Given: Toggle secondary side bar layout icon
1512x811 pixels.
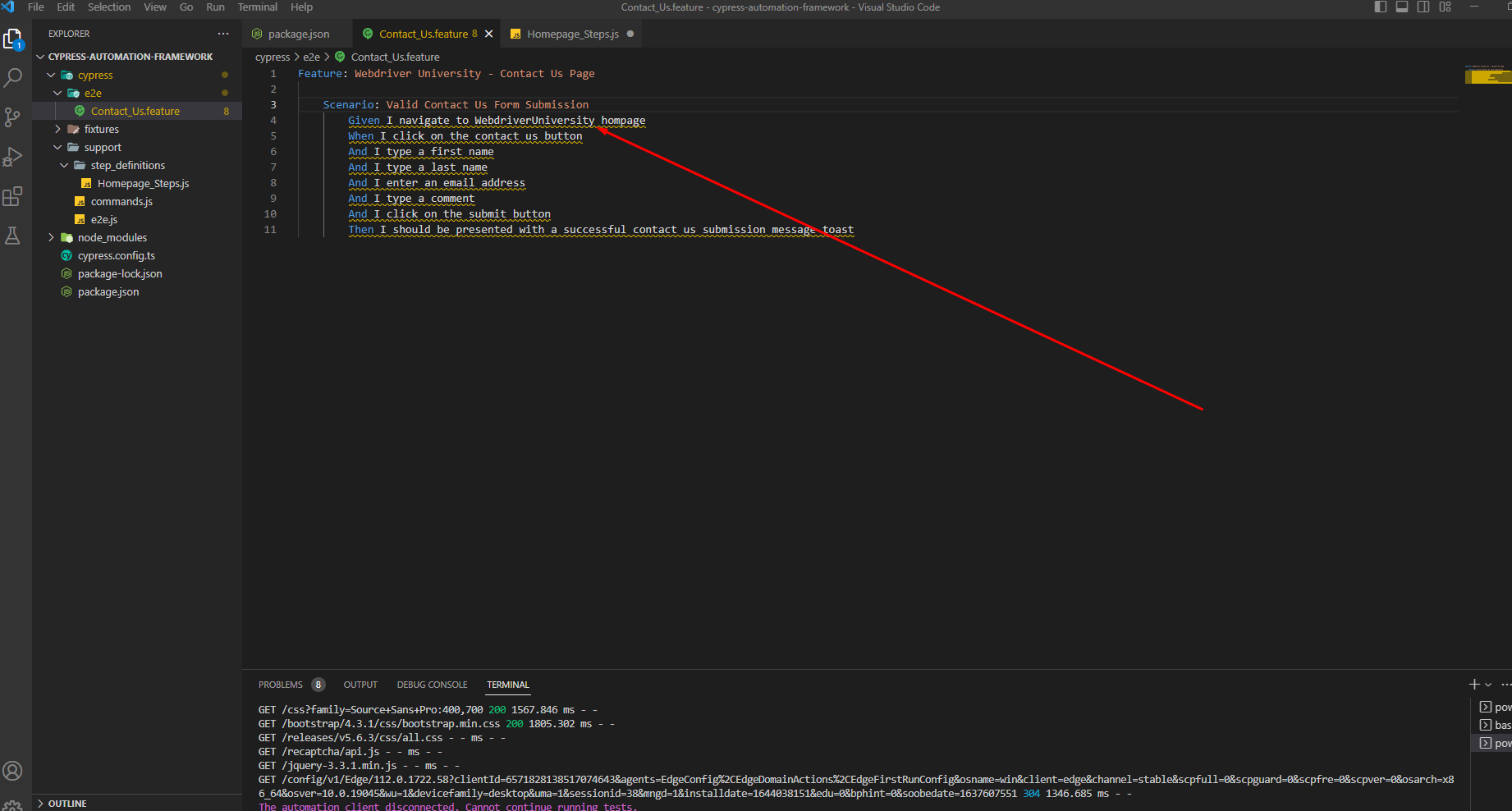Looking at the screenshot, I should (1423, 7).
